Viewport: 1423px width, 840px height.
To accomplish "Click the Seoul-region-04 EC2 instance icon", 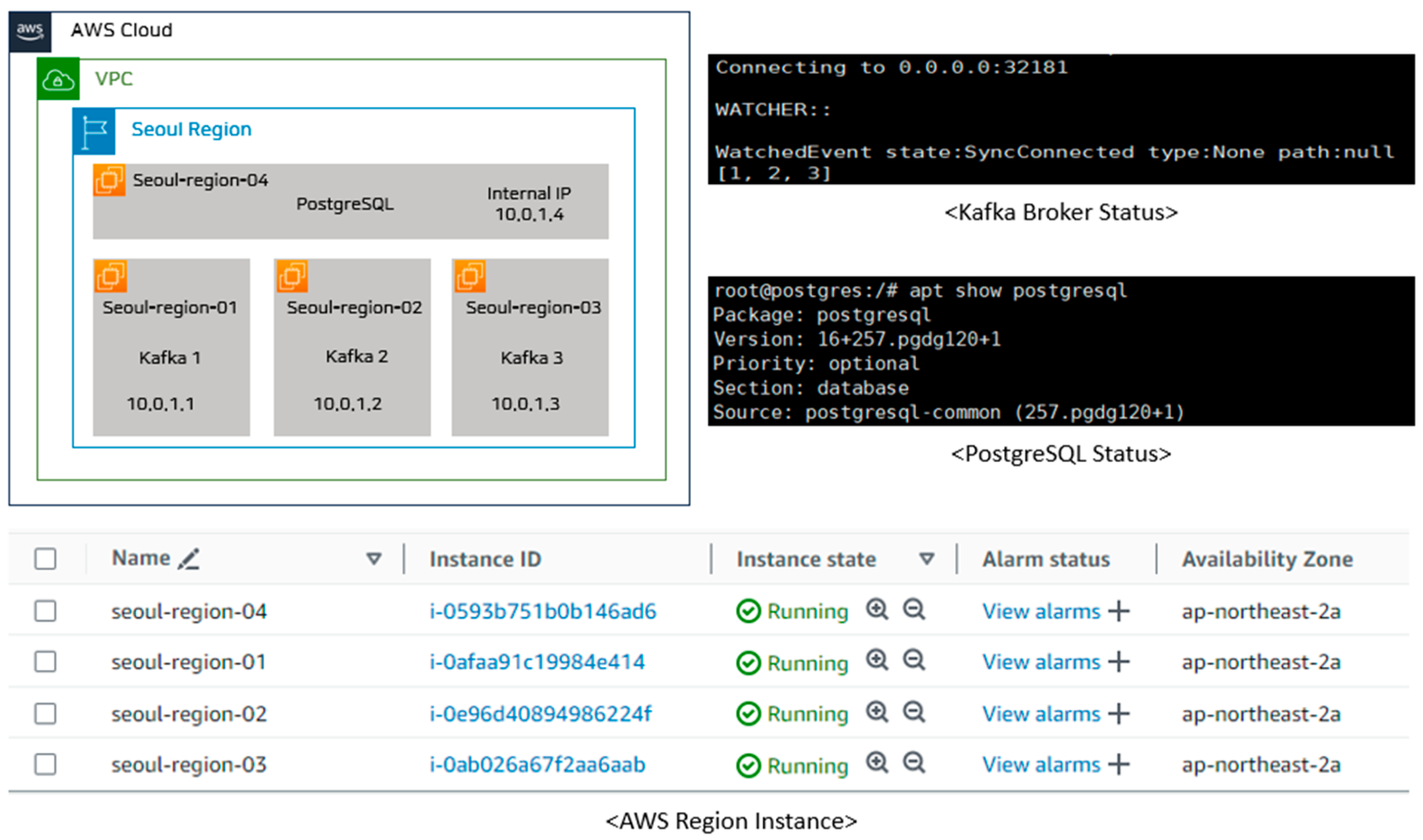I will (x=109, y=180).
